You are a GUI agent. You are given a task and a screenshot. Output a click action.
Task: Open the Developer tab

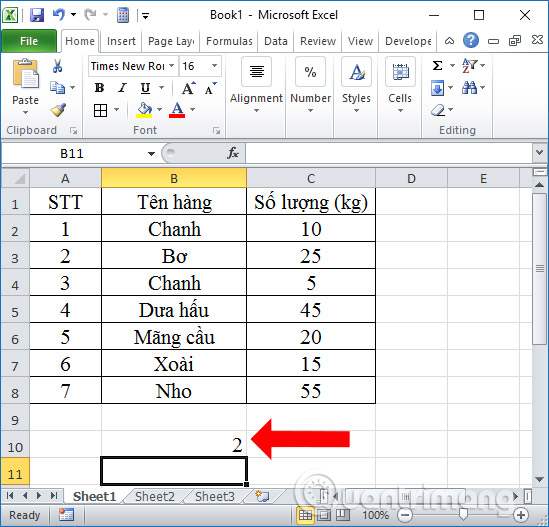click(408, 41)
